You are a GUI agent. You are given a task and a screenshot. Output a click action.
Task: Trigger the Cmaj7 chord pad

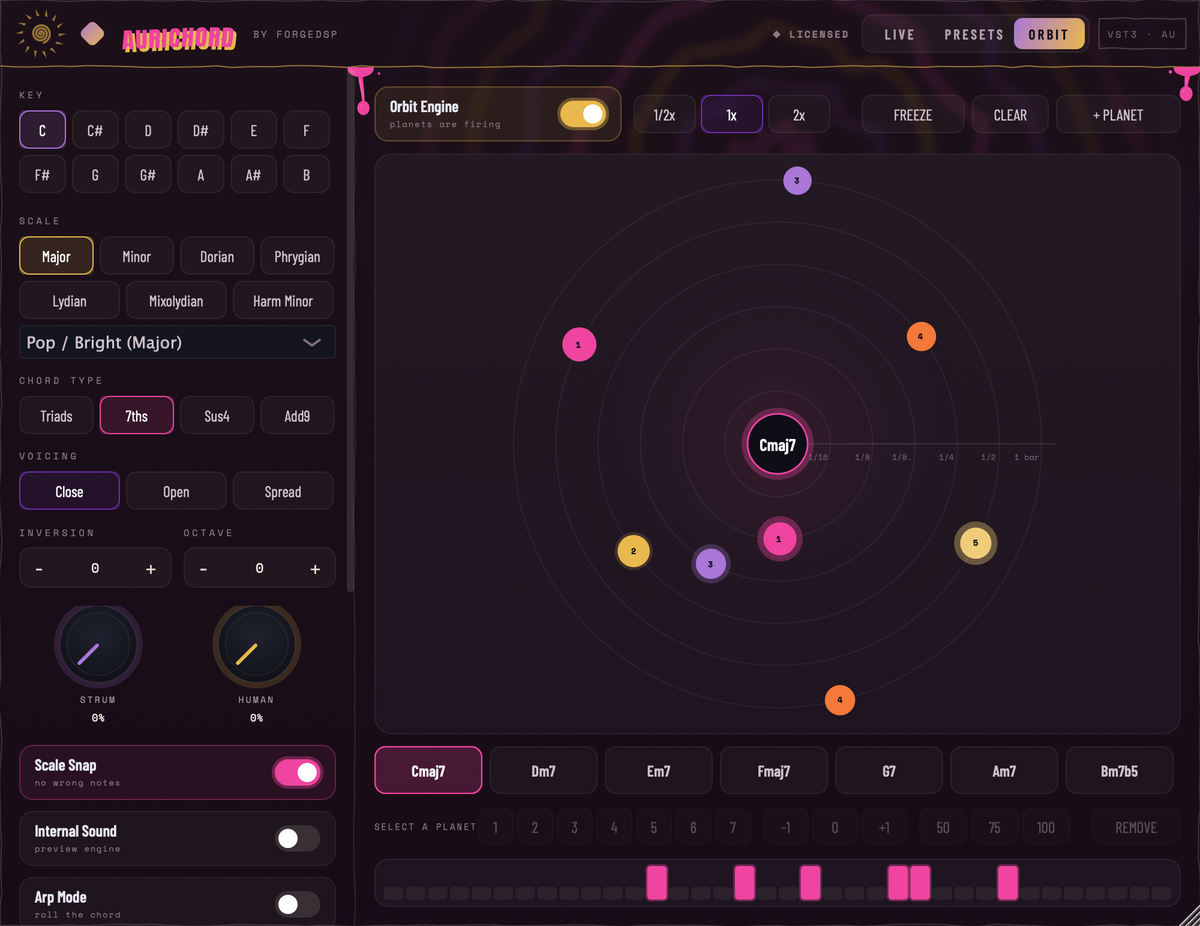click(428, 771)
